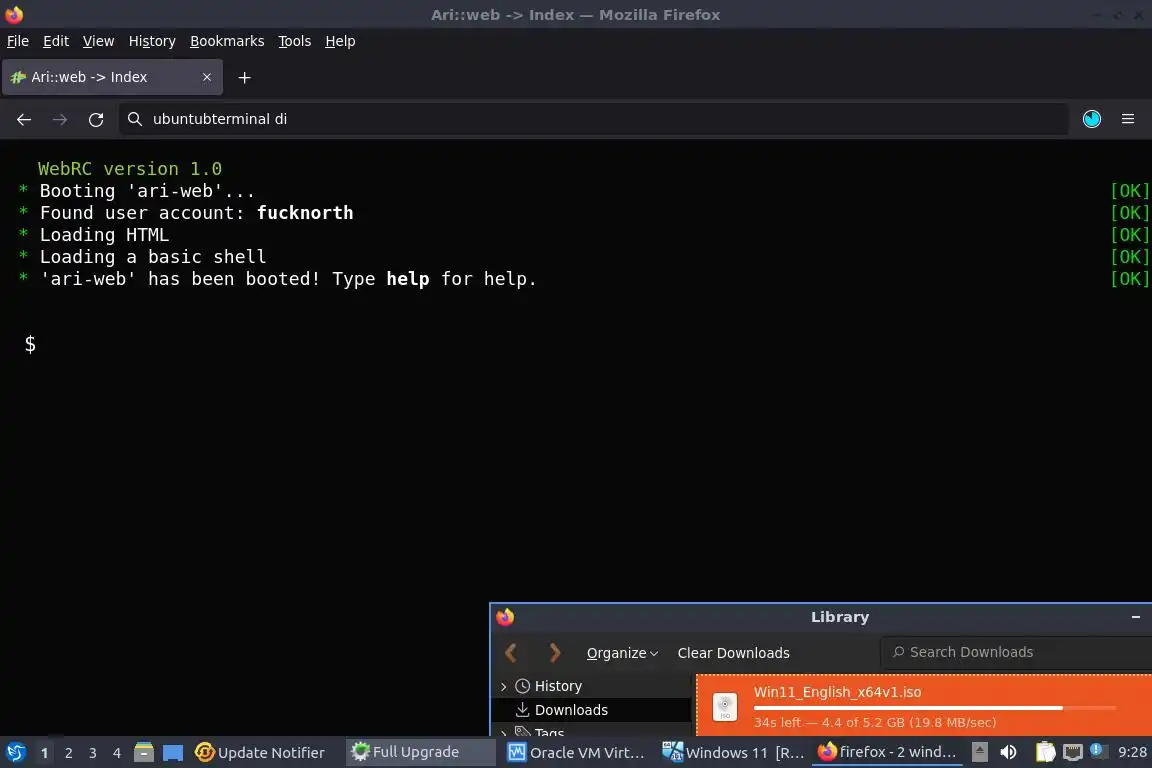
Task: Switch to workspace 4 in taskbar
Action: (x=117, y=753)
